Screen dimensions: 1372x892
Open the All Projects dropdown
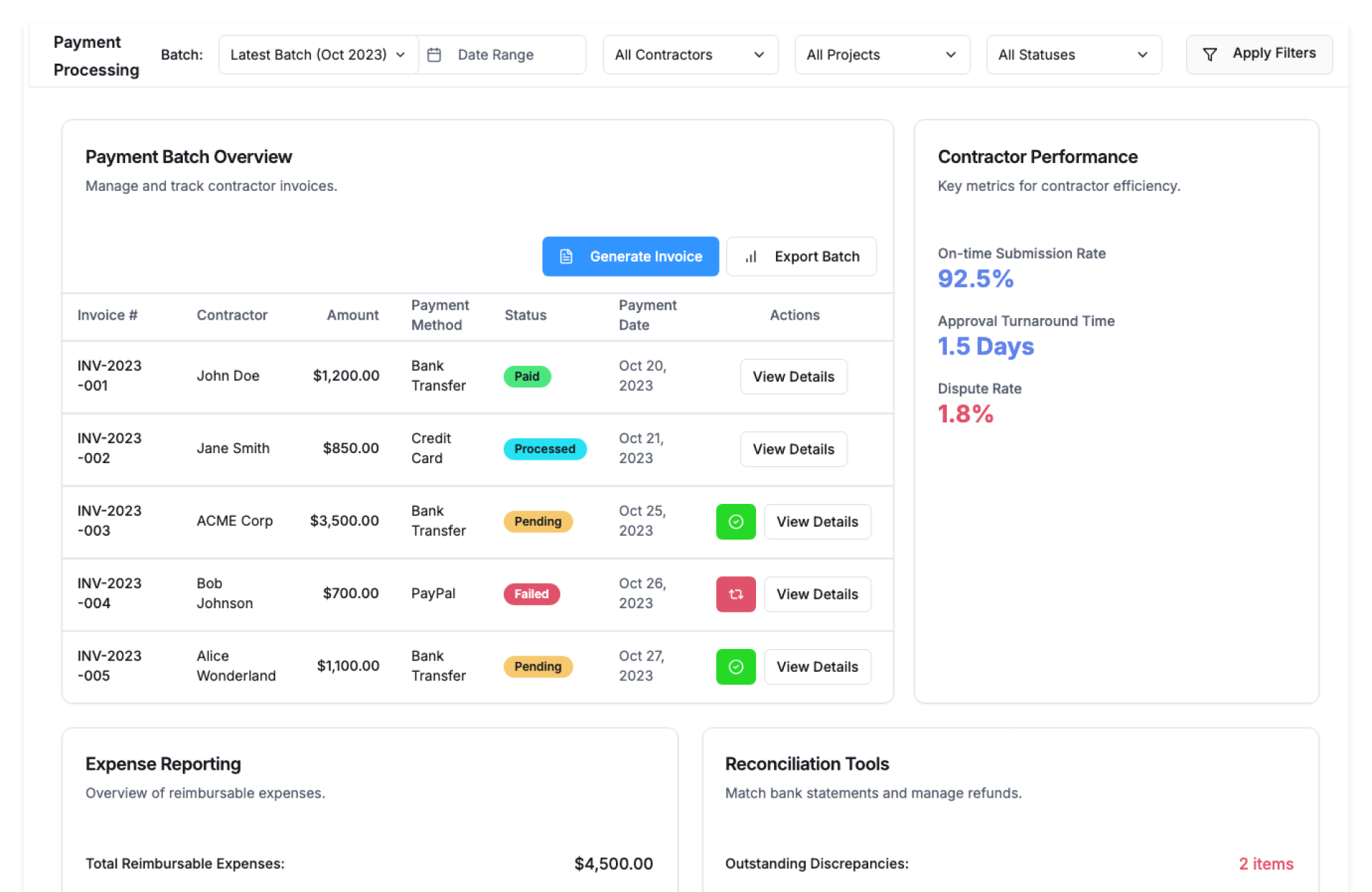click(x=881, y=55)
